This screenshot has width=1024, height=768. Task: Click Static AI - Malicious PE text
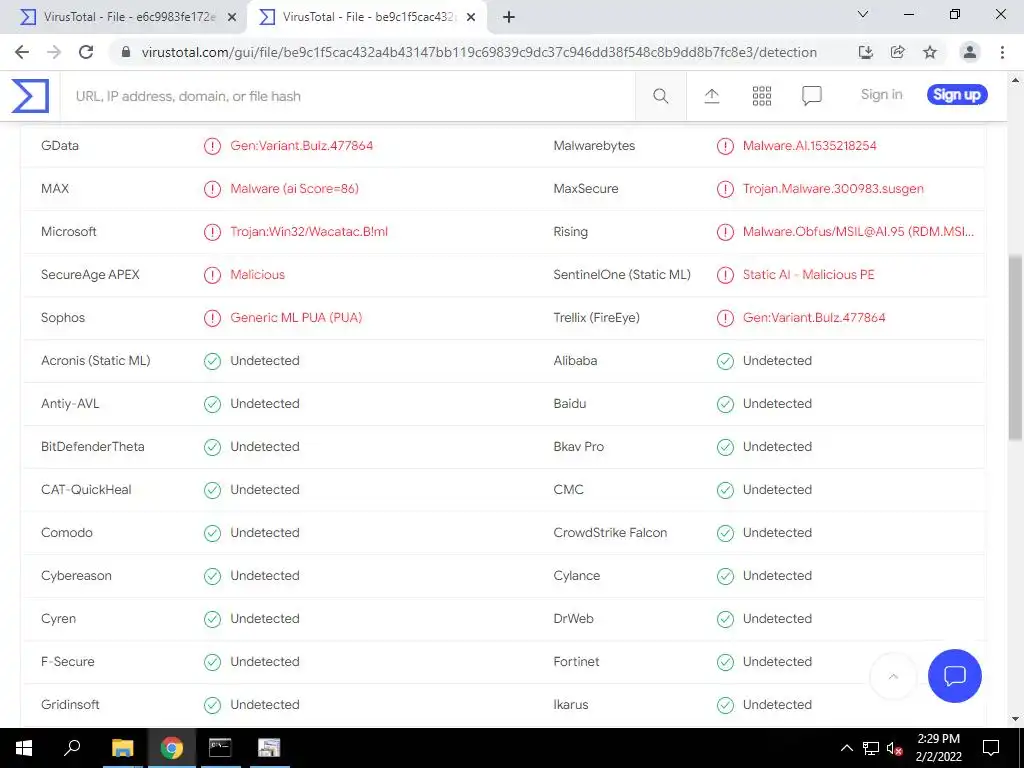click(x=808, y=275)
